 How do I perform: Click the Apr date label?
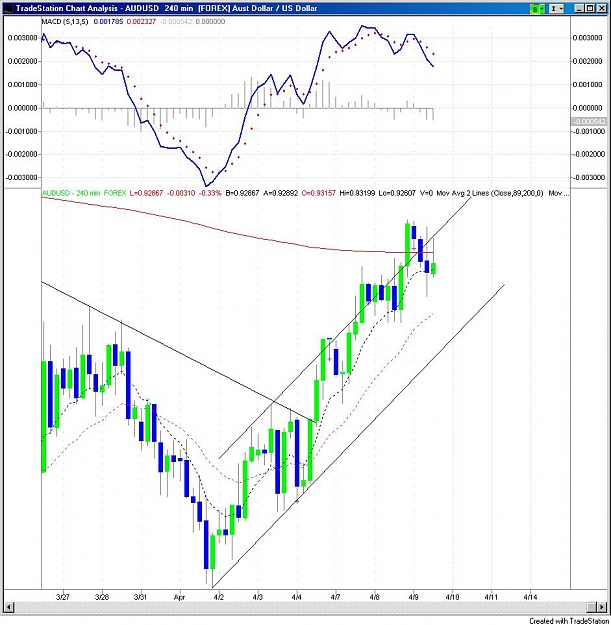pyautogui.click(x=179, y=597)
